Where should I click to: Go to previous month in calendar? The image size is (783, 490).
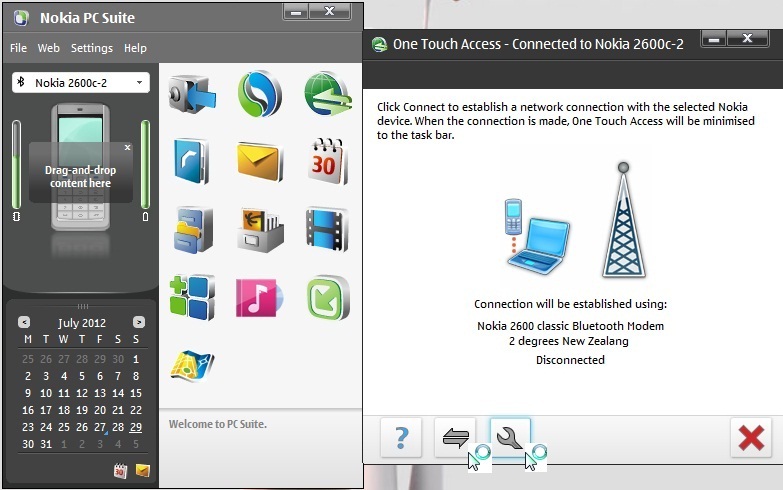click(x=24, y=323)
